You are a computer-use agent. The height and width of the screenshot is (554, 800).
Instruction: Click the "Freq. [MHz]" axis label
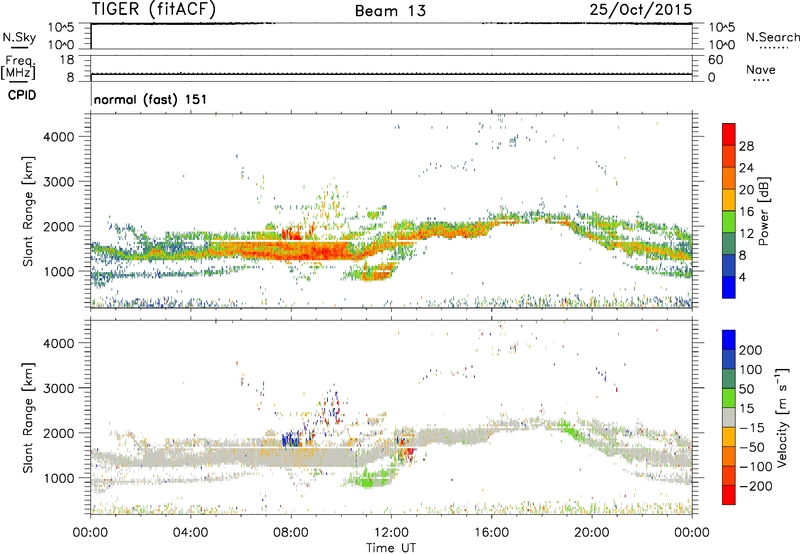(18, 68)
